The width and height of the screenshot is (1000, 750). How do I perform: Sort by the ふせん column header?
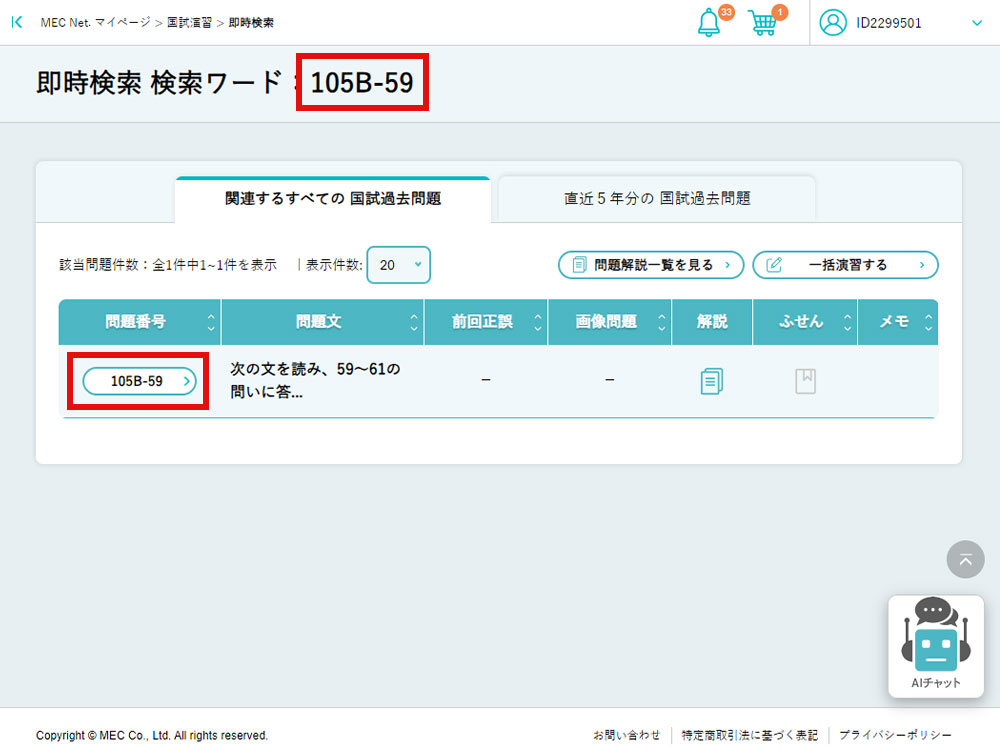(x=805, y=321)
